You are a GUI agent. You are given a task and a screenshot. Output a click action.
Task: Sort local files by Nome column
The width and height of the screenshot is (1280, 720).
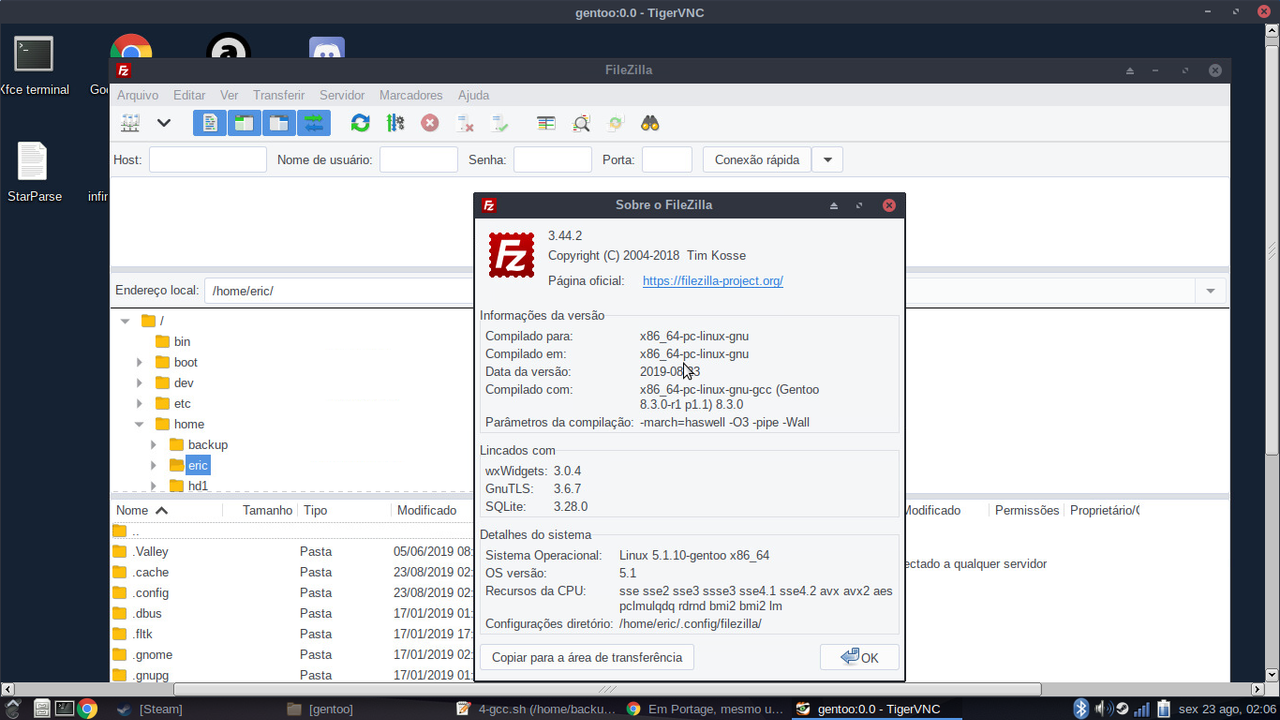coord(132,510)
